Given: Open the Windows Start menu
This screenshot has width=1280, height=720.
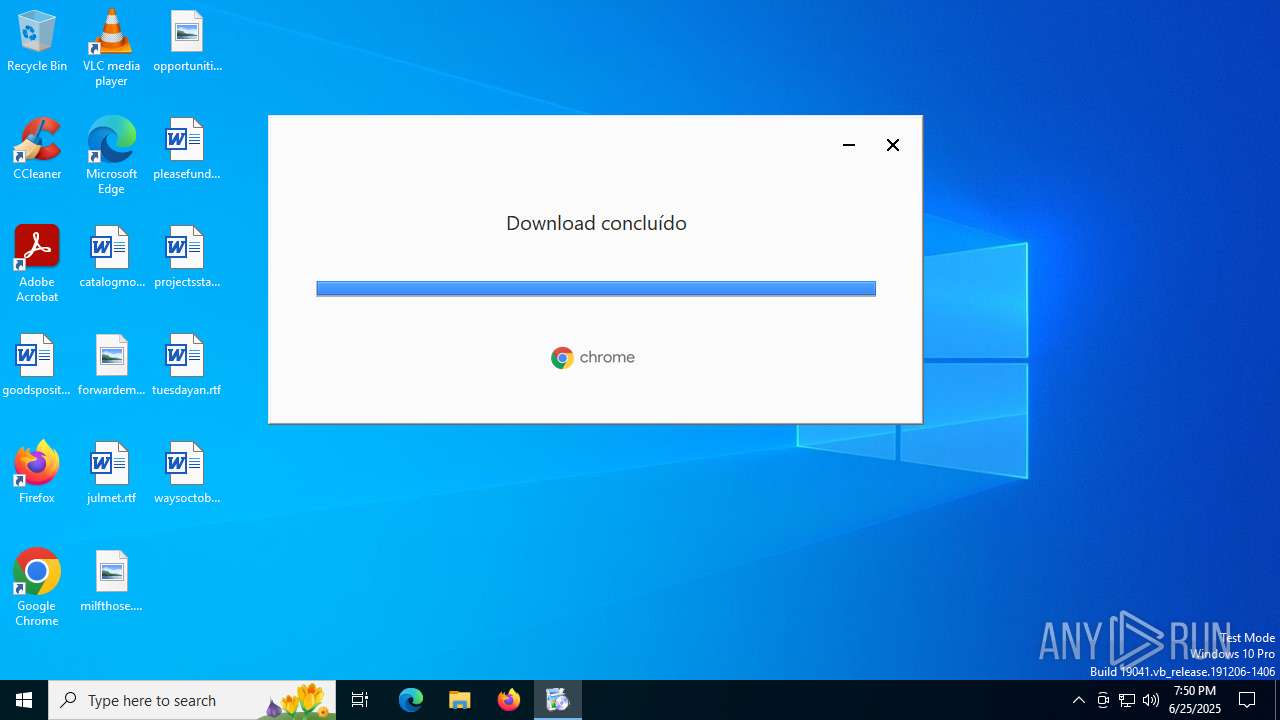Looking at the screenshot, I should pyautogui.click(x=24, y=700).
